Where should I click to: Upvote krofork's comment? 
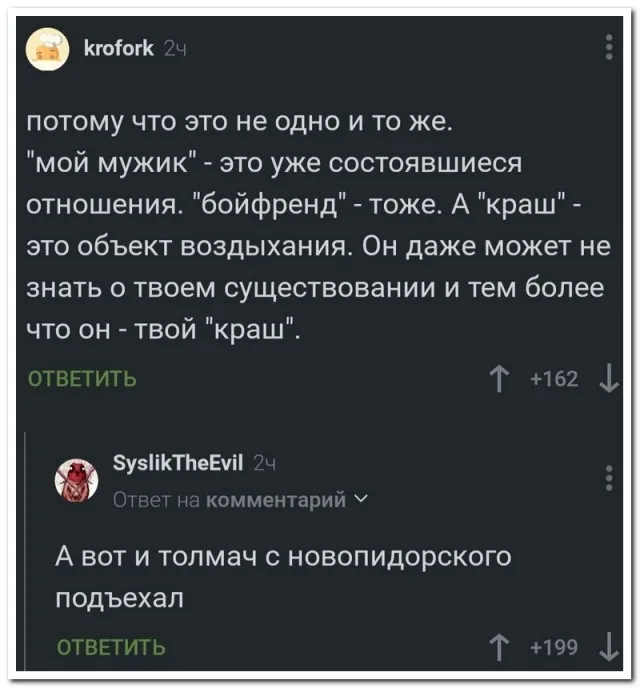click(499, 378)
